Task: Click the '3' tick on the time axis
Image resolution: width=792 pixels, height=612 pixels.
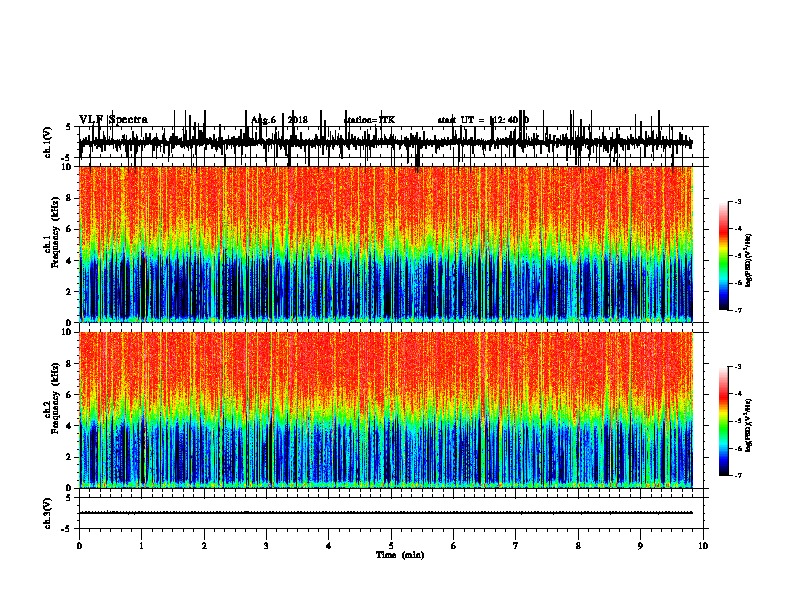Action: click(x=266, y=545)
